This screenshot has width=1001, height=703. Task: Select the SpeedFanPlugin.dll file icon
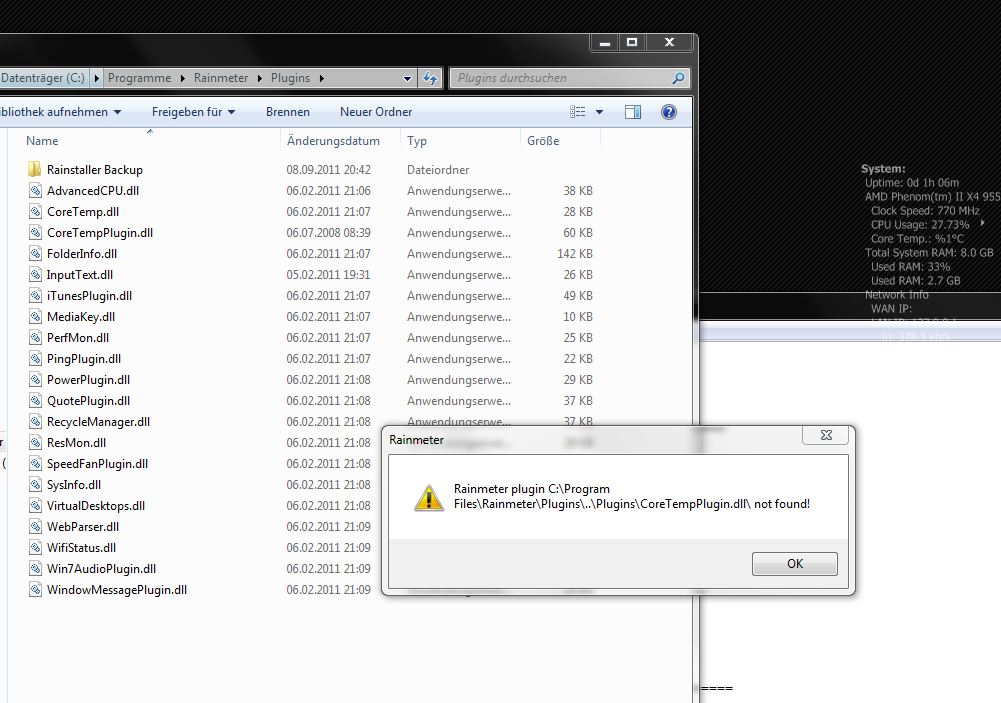(x=36, y=464)
